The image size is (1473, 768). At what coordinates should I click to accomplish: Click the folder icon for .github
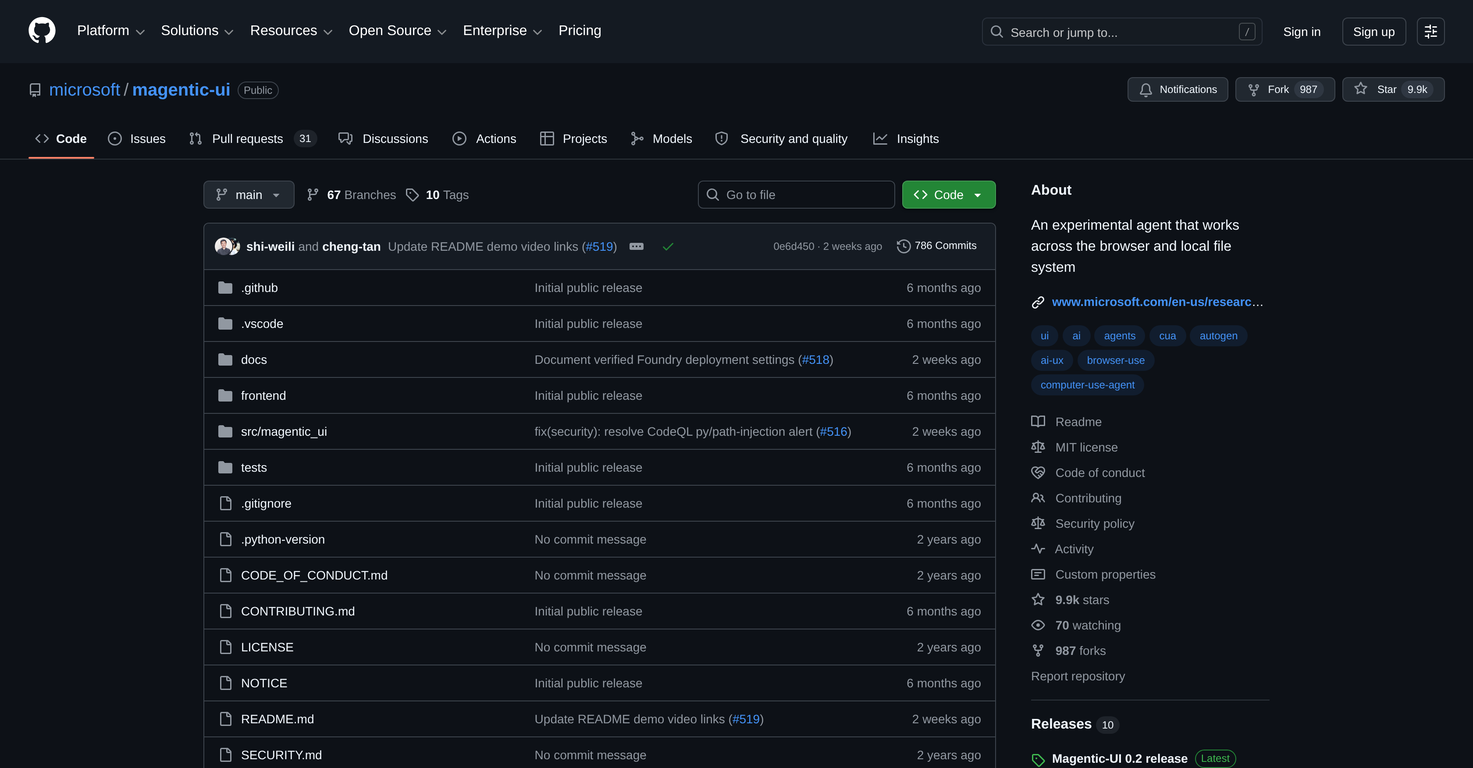[x=225, y=288]
